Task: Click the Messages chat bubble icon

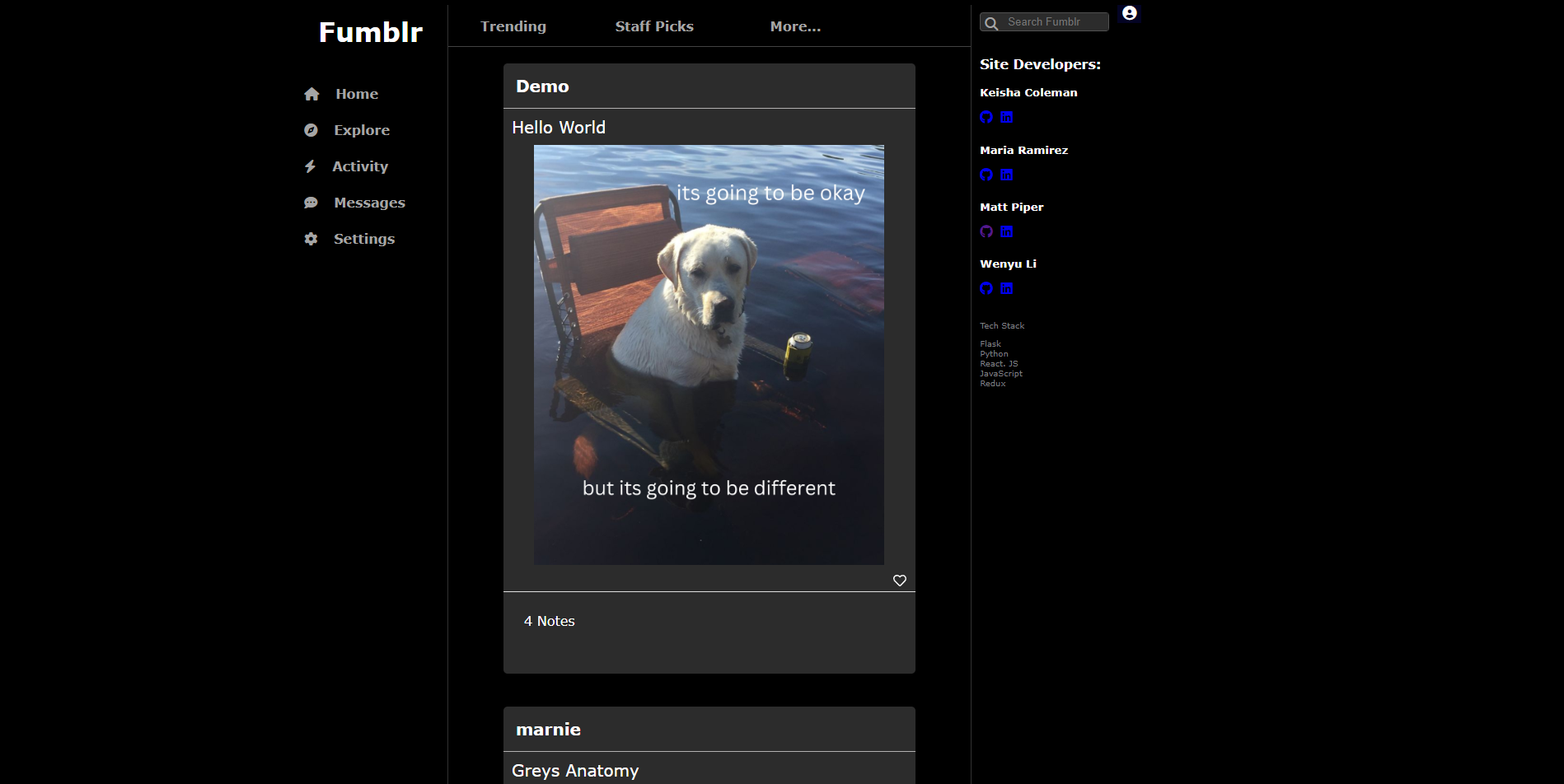Action: coord(311,203)
